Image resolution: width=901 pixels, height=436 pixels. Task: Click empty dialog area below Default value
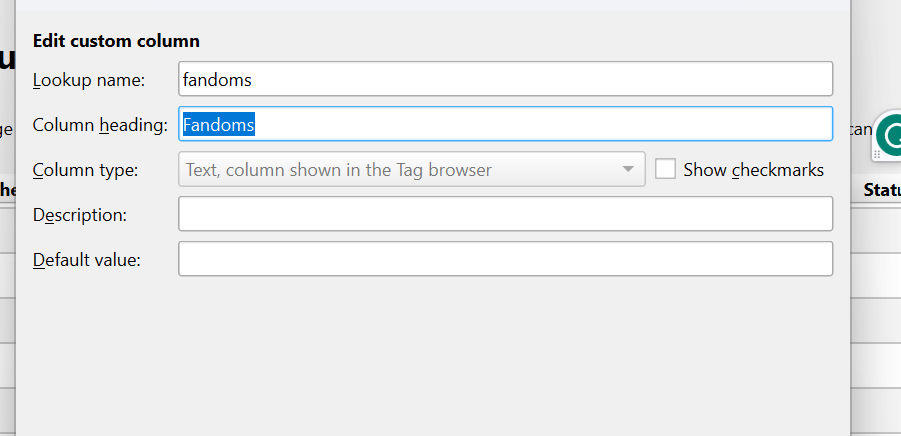tap(430, 350)
